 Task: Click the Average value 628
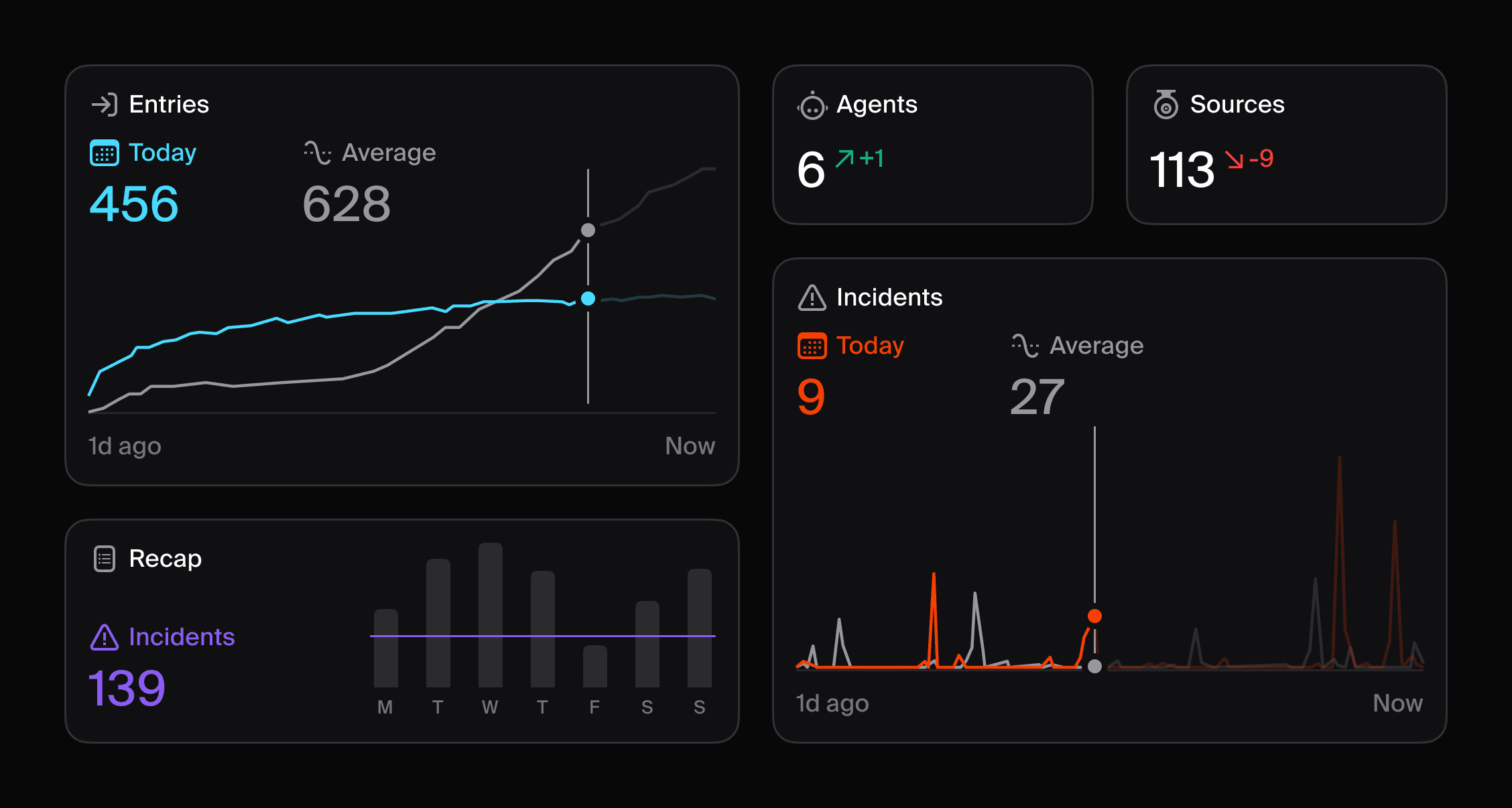346,204
